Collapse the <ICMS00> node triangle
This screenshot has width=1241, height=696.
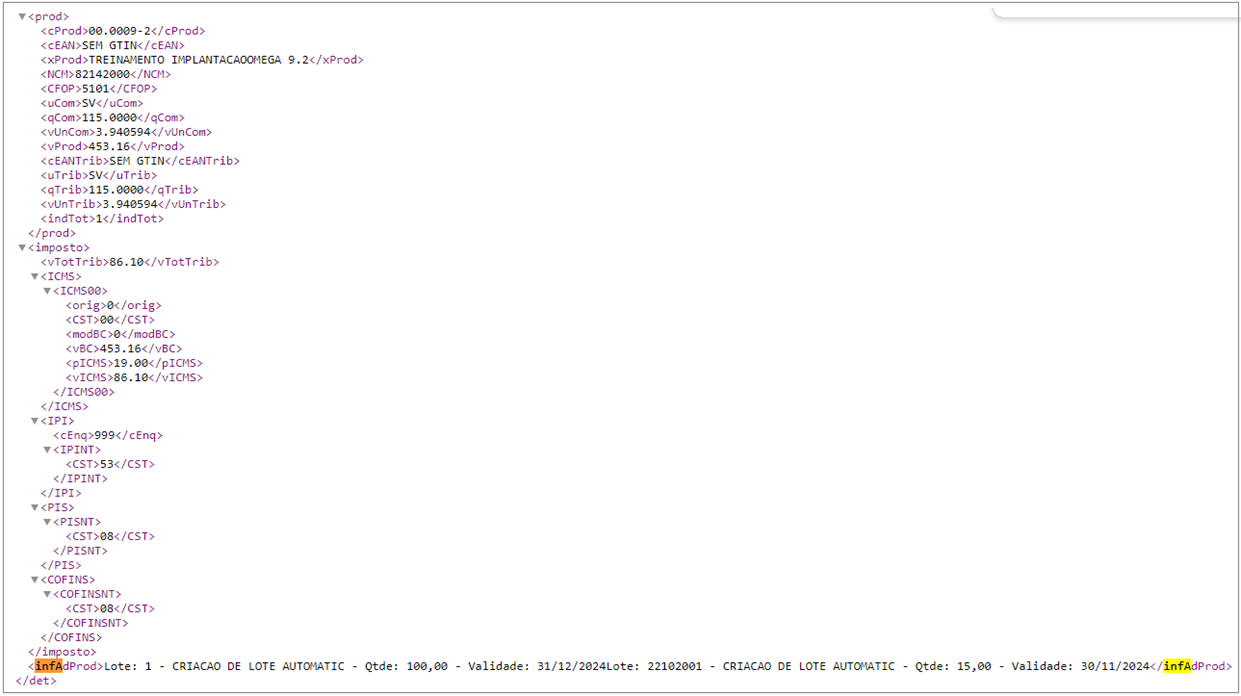point(47,291)
